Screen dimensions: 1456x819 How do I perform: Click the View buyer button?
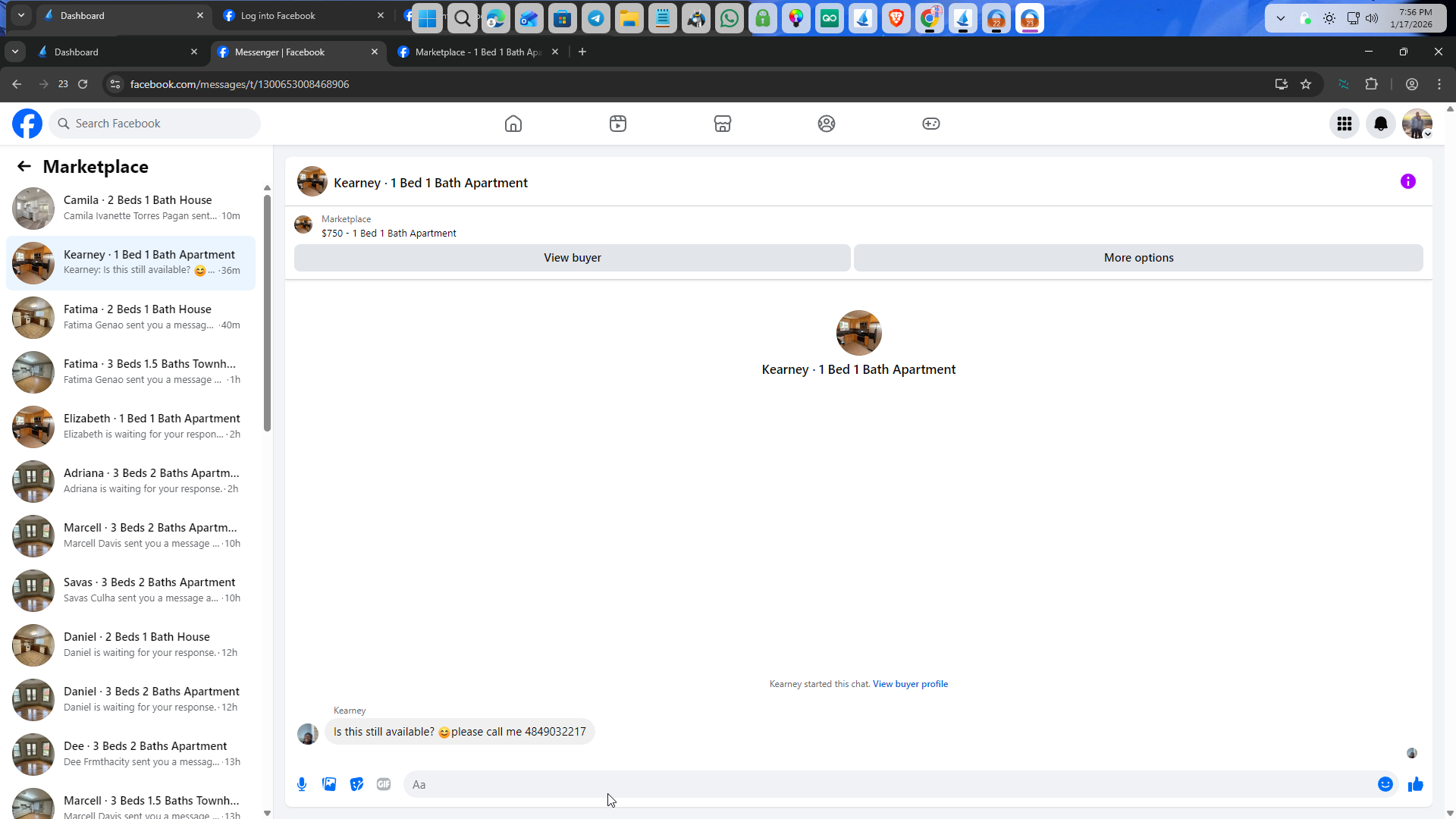[x=572, y=258]
